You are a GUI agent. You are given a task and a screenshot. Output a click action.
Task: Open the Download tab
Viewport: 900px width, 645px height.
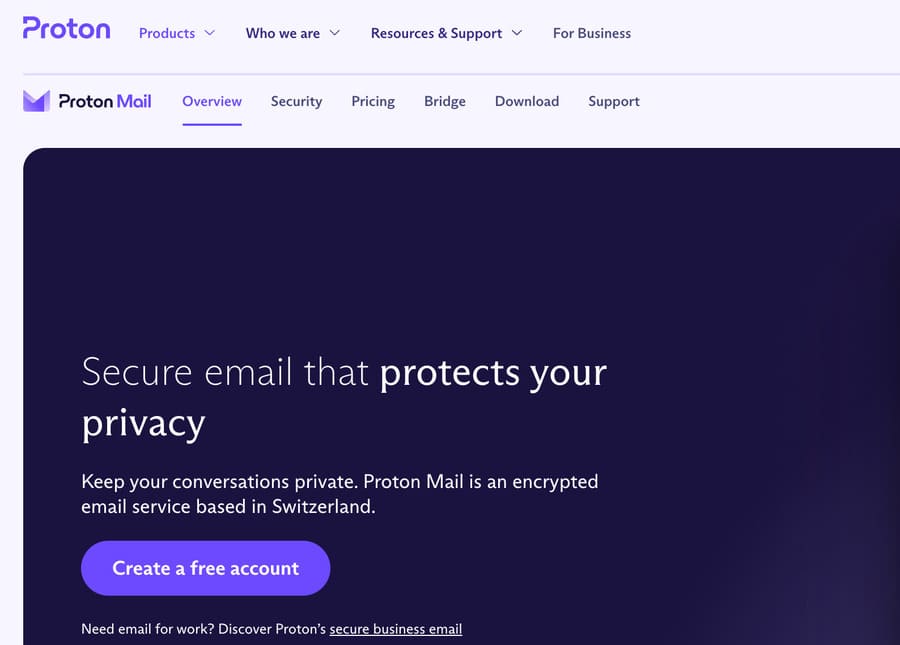point(527,101)
